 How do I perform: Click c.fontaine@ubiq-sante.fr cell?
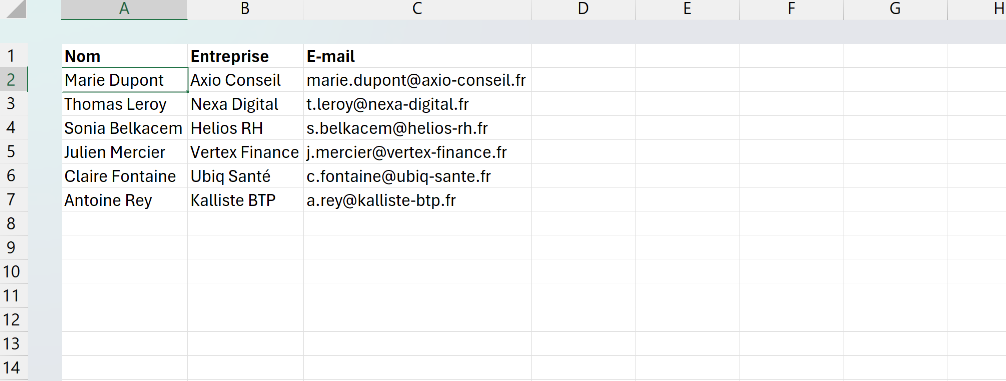point(418,176)
